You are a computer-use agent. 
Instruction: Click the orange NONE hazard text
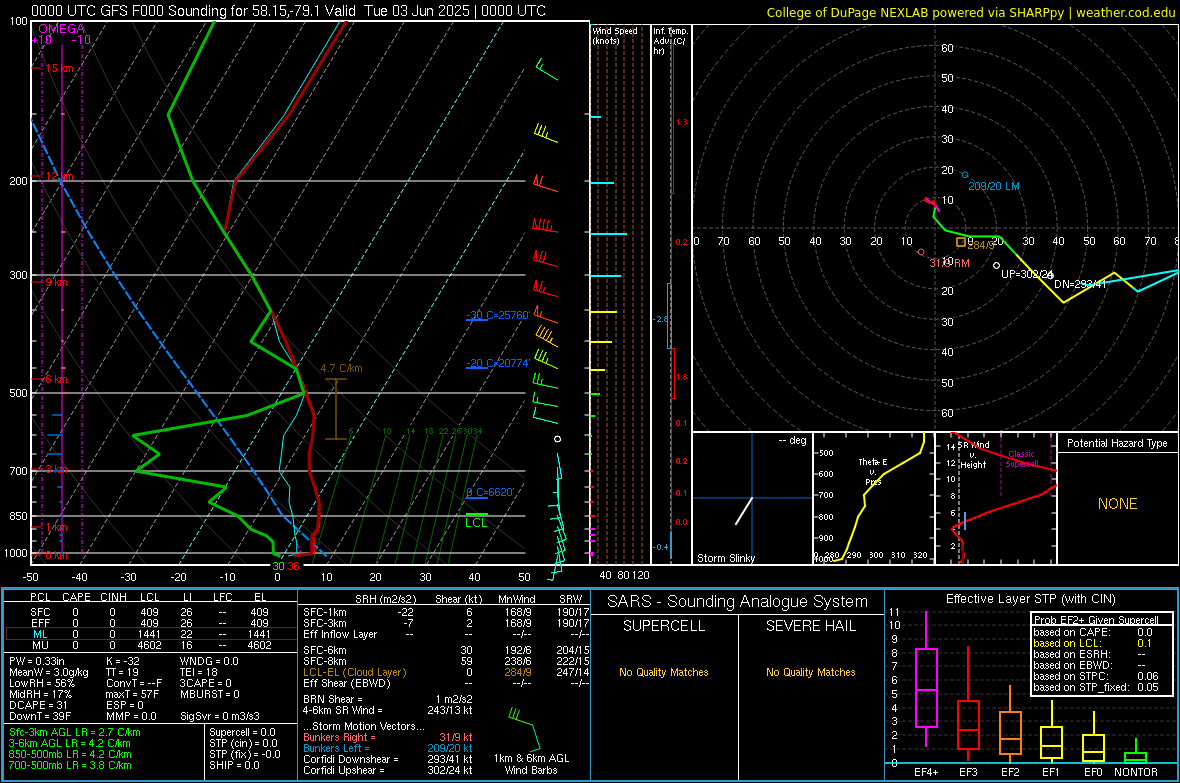tap(1117, 504)
